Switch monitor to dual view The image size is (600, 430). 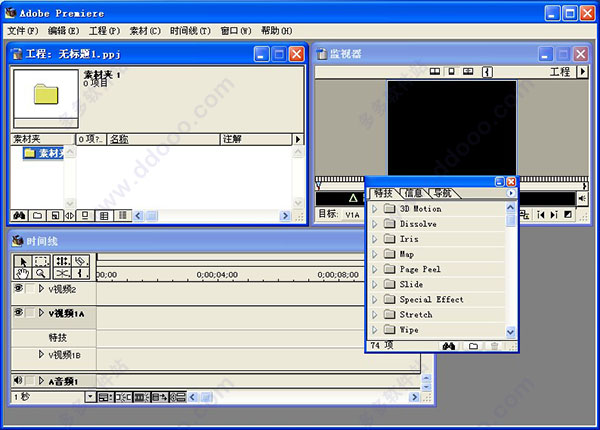pyautogui.click(x=435, y=72)
